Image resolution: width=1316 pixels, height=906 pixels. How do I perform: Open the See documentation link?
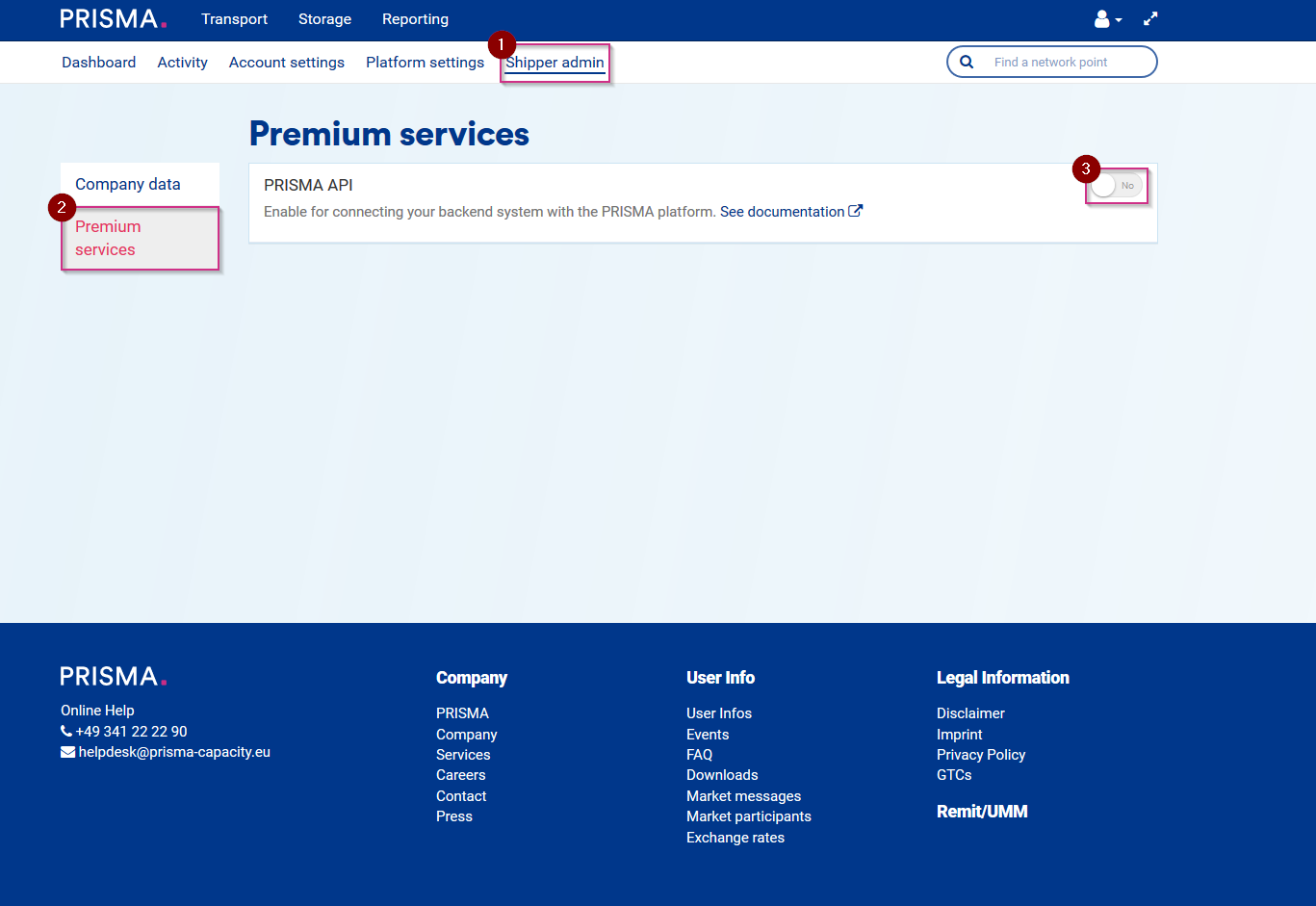pyautogui.click(x=781, y=211)
